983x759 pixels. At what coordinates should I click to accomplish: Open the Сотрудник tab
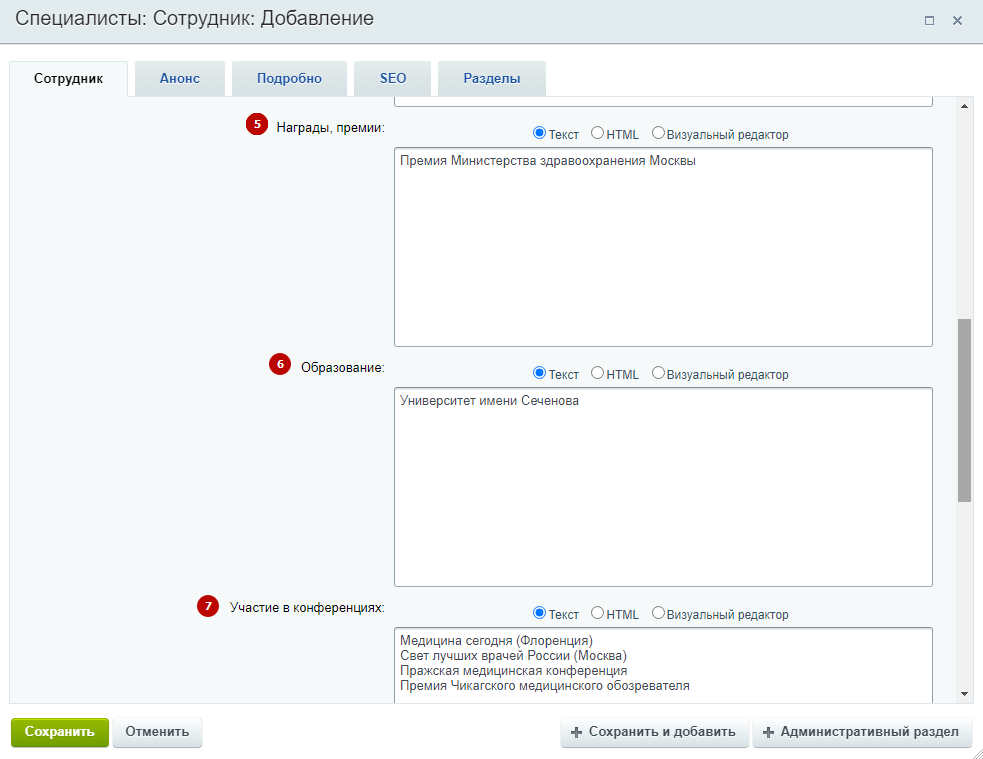tap(68, 78)
